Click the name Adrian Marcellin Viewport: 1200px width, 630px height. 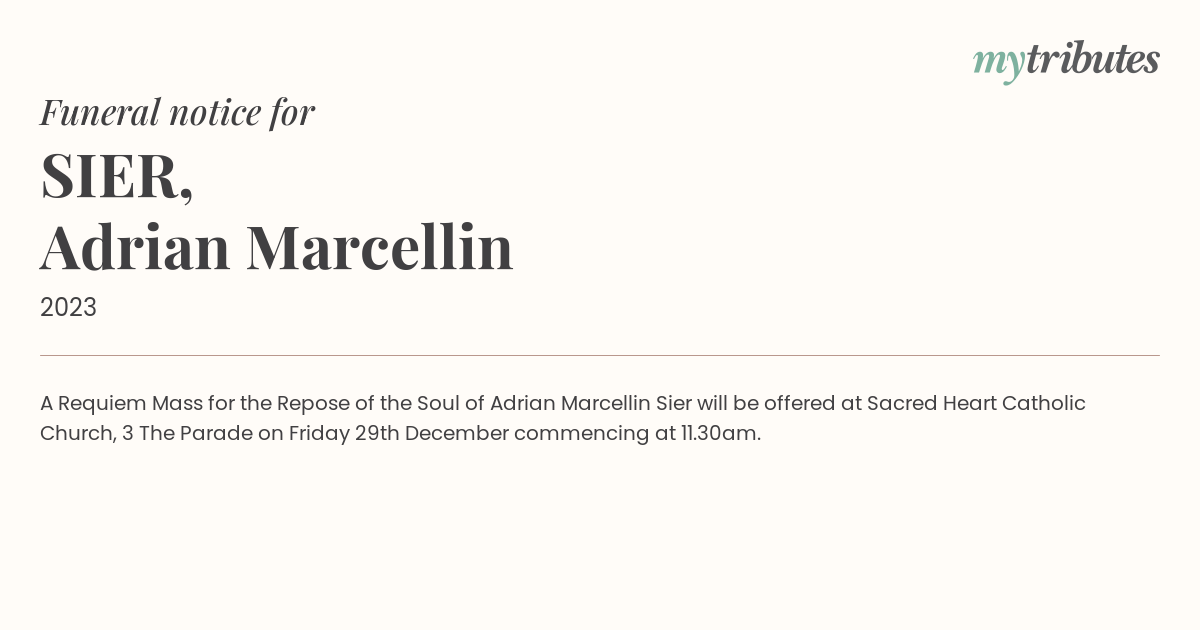click(277, 247)
